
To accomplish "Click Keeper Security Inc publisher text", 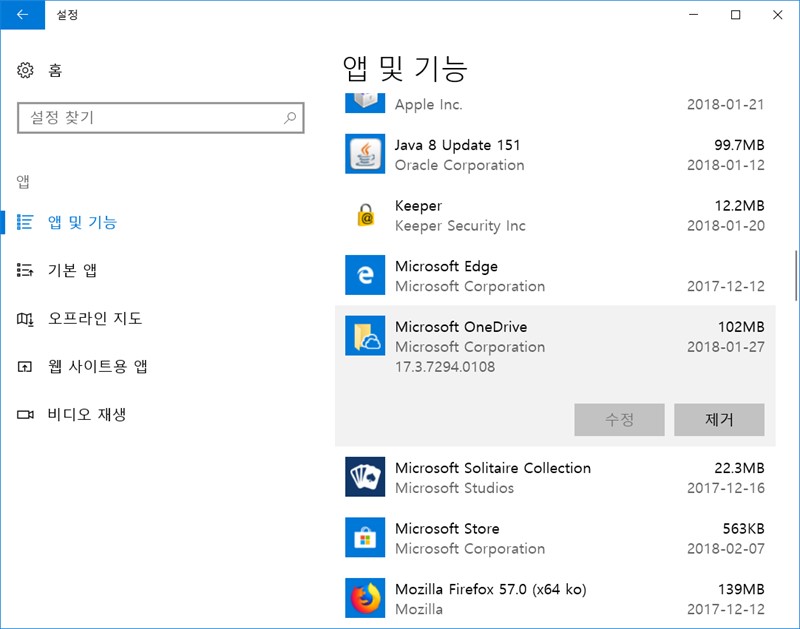I will (x=460, y=226).
